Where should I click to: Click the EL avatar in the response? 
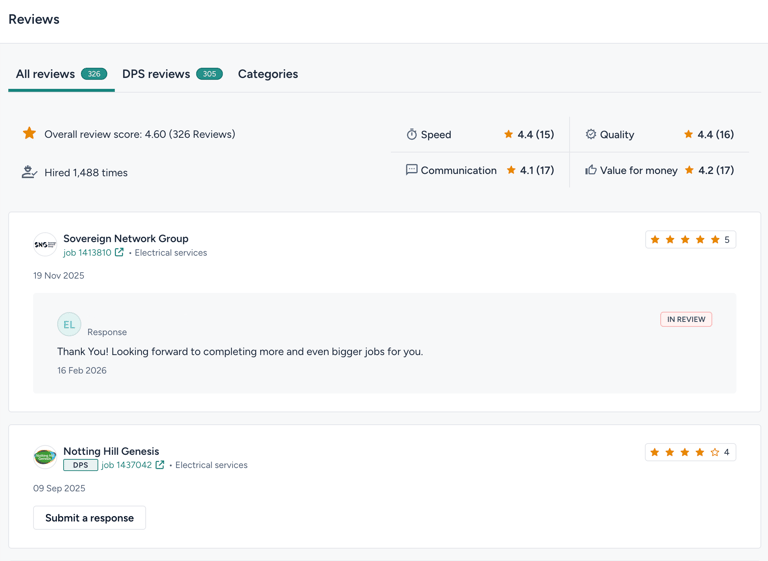pyautogui.click(x=69, y=324)
